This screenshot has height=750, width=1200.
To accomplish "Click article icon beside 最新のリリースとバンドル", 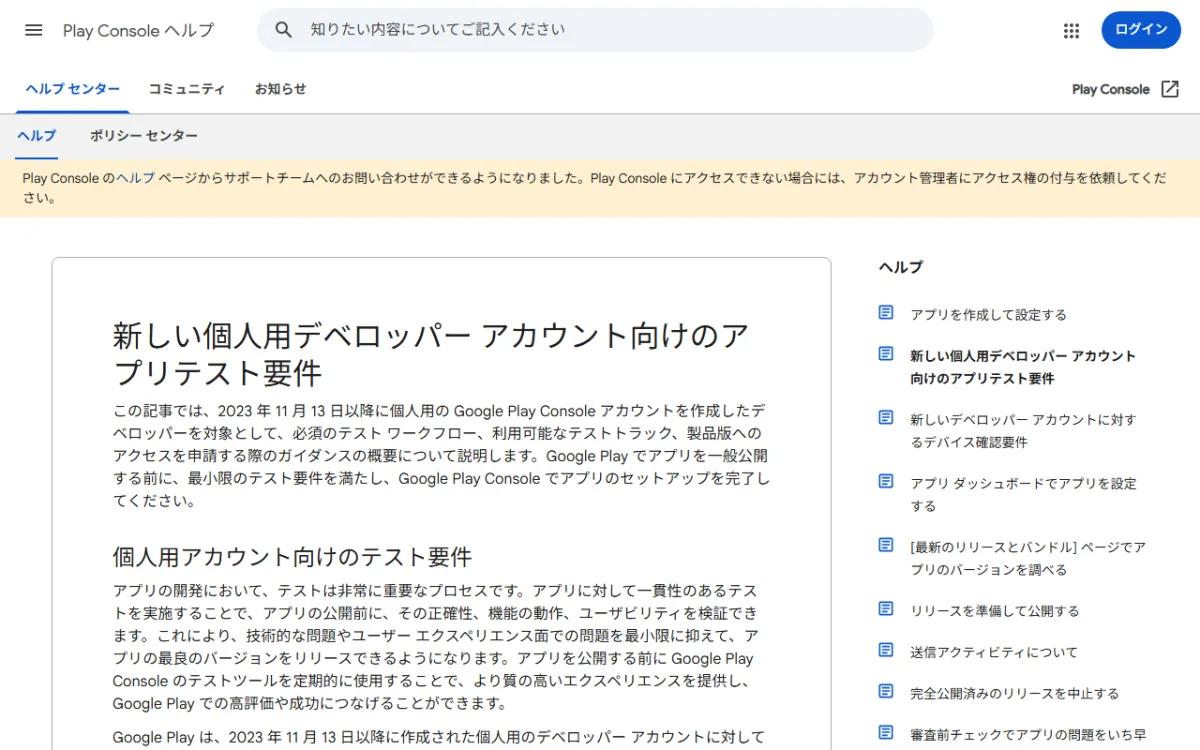I will coord(886,545).
